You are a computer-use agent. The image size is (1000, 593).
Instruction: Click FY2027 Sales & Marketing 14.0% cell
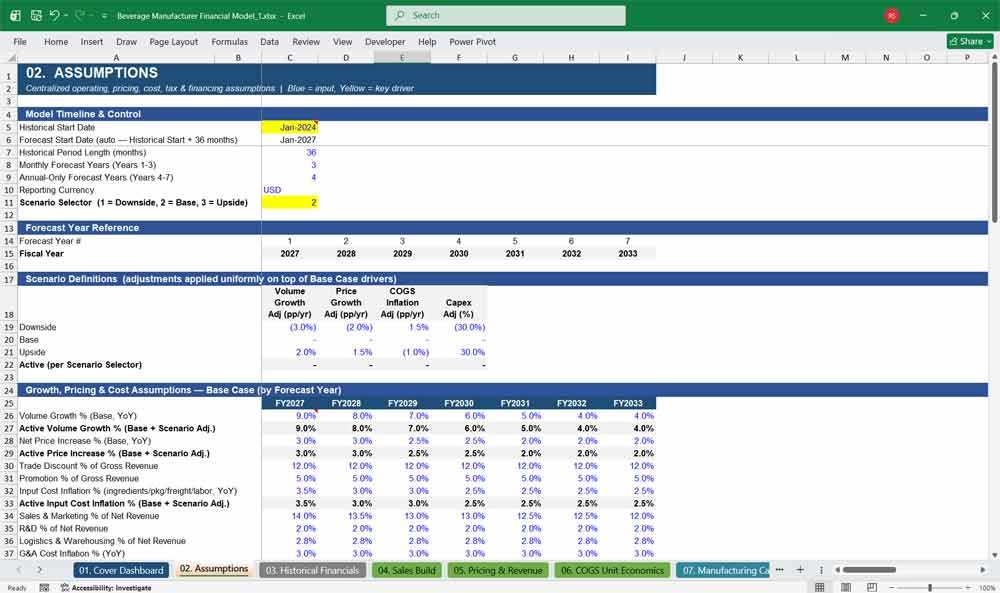point(290,516)
